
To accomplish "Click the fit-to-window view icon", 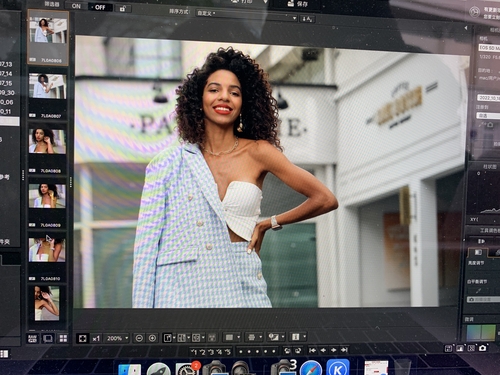I will pyautogui.click(x=82, y=339).
